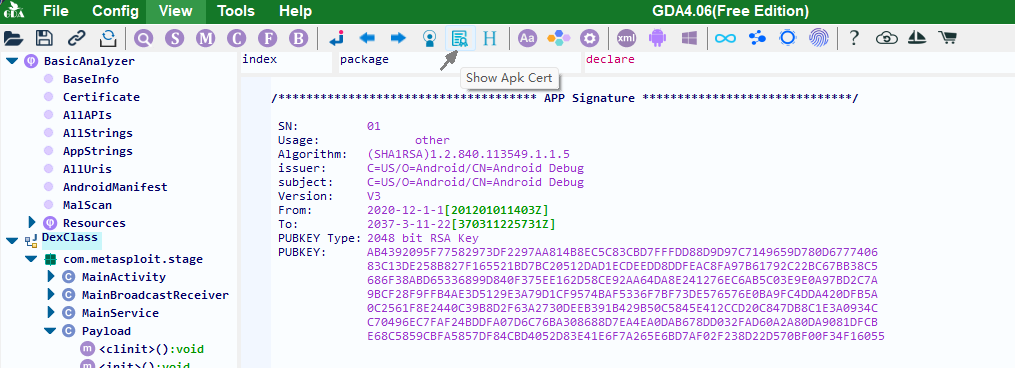
Task: Select AndroidManifest in the tree
Action: coord(115,187)
